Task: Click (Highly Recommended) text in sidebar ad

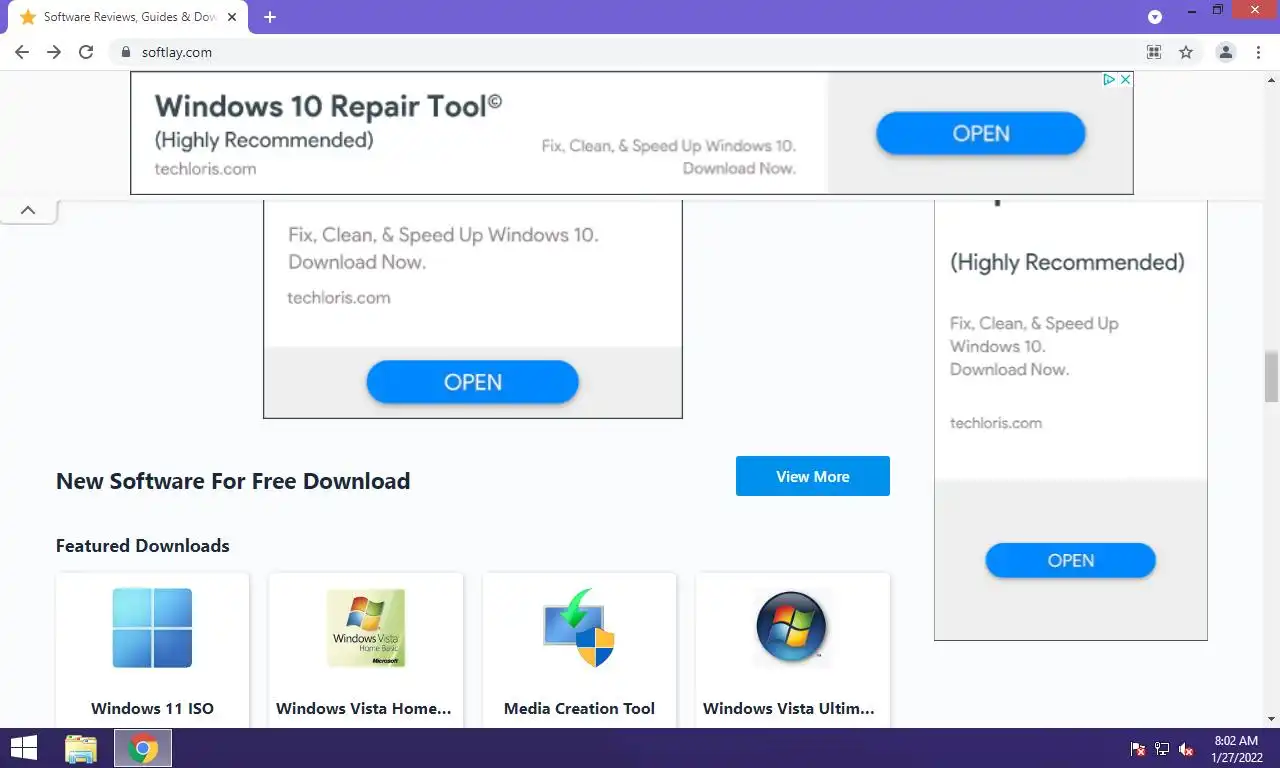Action: pyautogui.click(x=1067, y=263)
